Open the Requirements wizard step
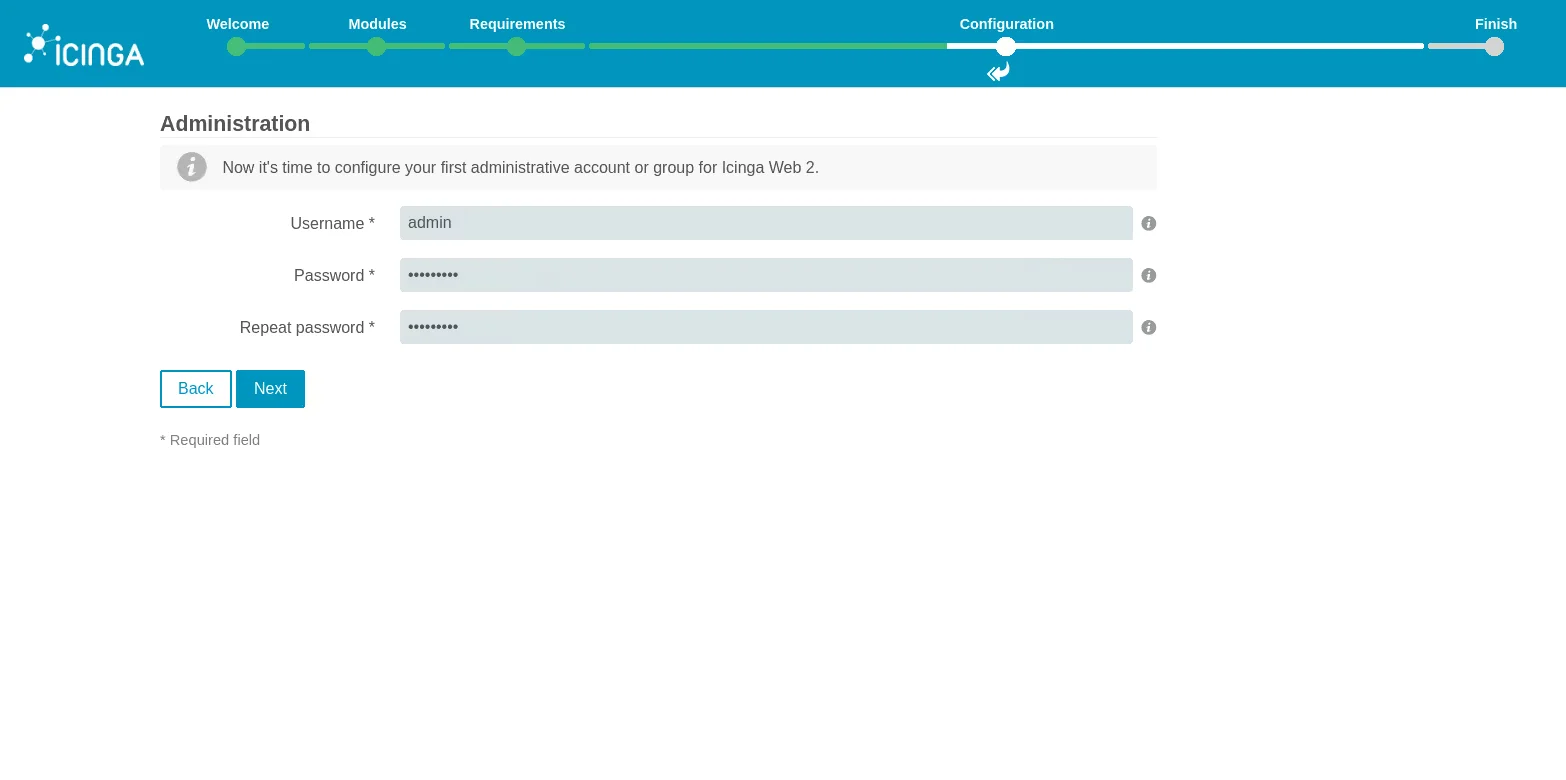Image resolution: width=1566 pixels, height=780 pixels. pos(517,24)
